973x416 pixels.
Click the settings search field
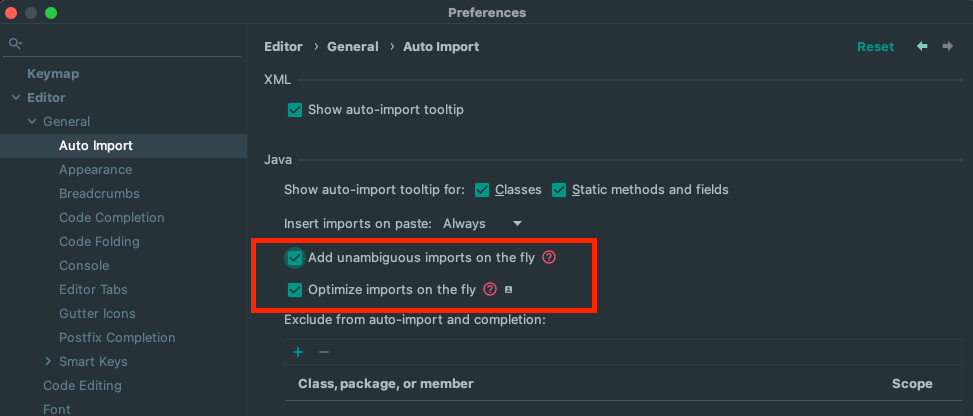[x=130, y=45]
